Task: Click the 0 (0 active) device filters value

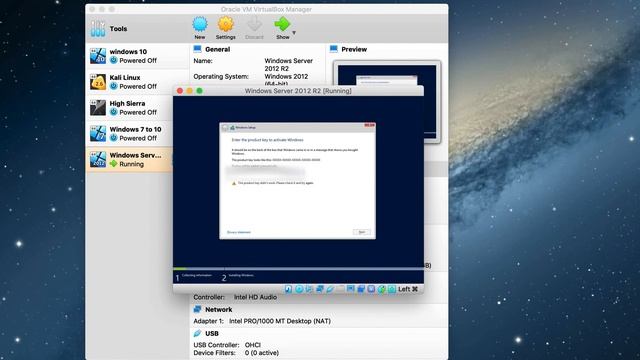Action: tap(262, 353)
